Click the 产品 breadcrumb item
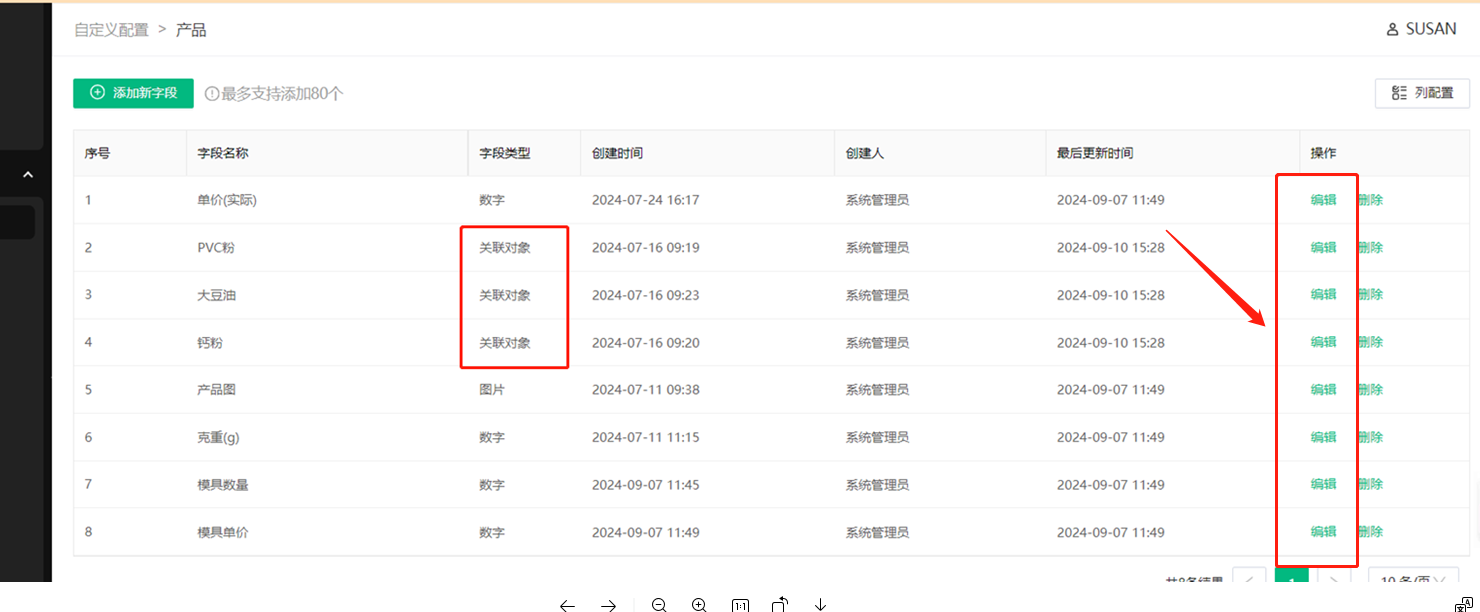Viewport: 1480px width, 612px height. pos(191,30)
